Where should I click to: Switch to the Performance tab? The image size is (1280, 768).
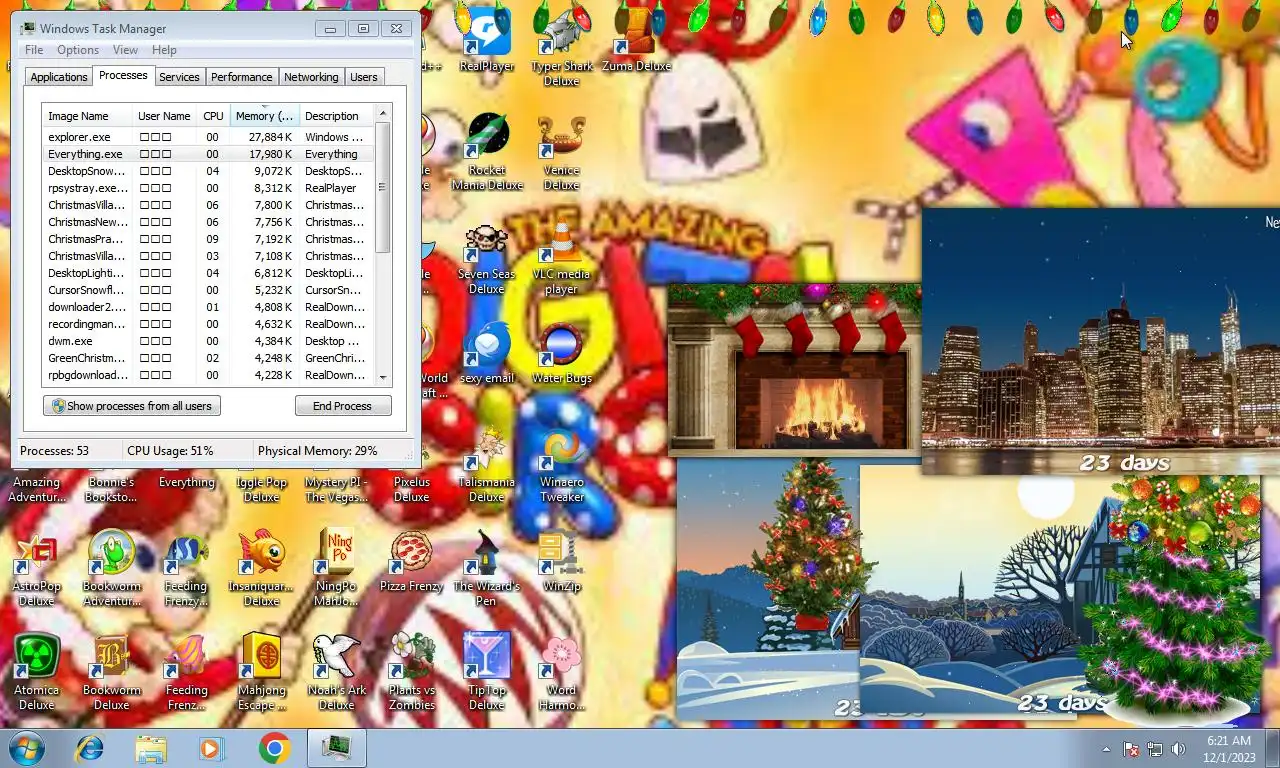click(241, 77)
